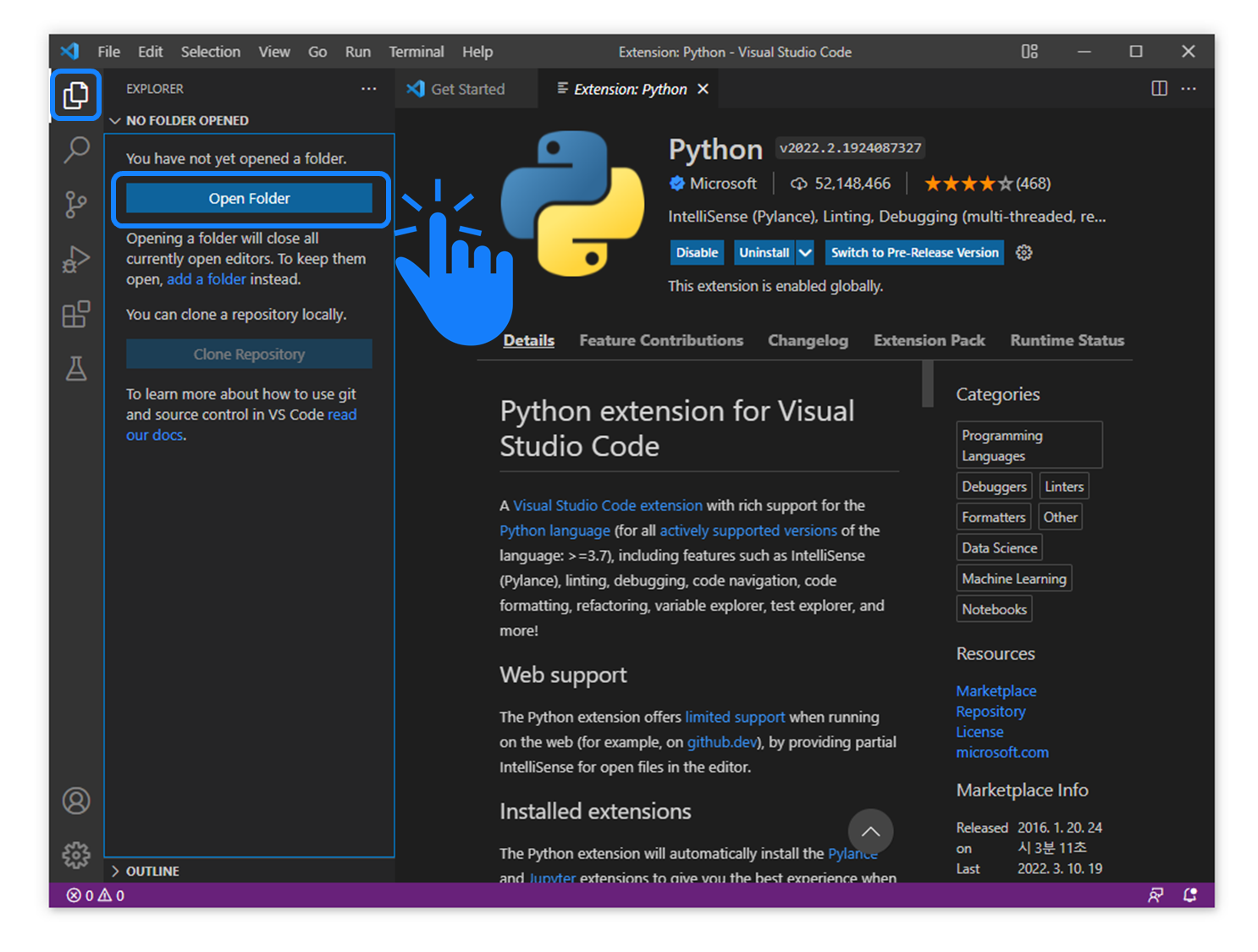
Task: Click the Open Folder button
Action: 249,198
